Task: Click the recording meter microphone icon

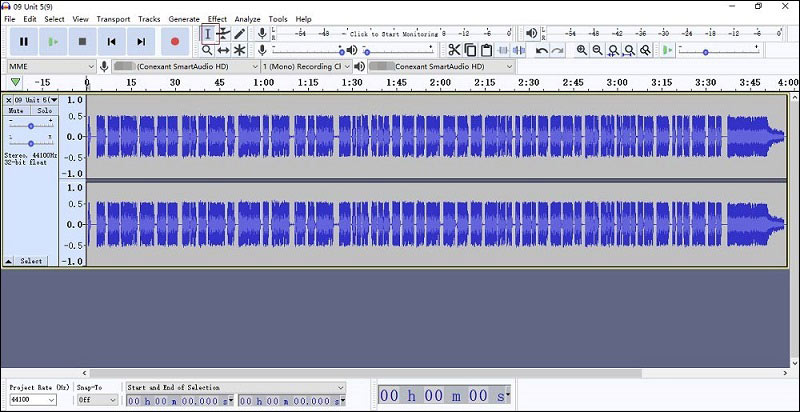Action: pyautogui.click(x=262, y=34)
